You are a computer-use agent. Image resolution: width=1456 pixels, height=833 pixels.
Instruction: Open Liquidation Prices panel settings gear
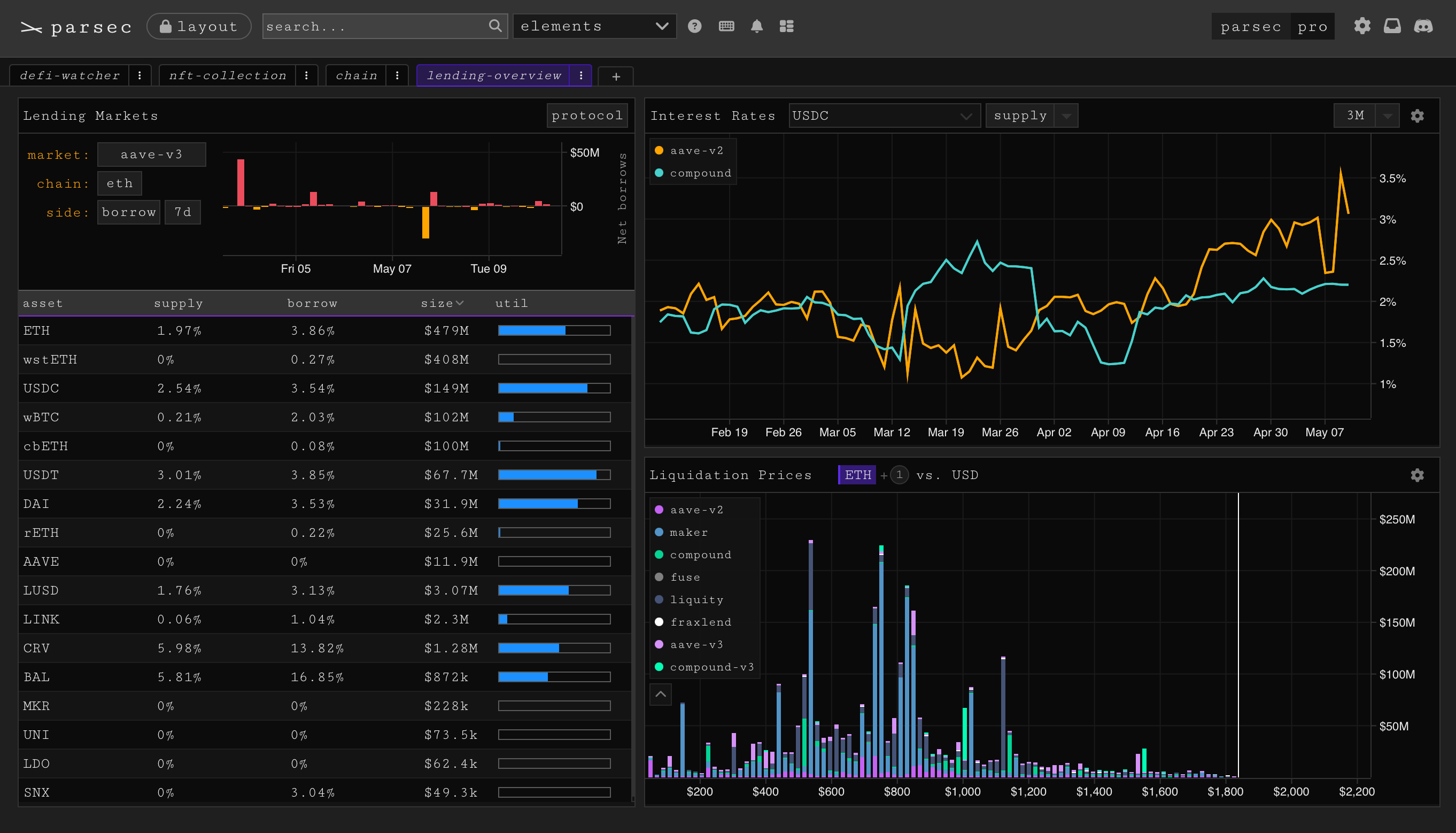coord(1417,475)
